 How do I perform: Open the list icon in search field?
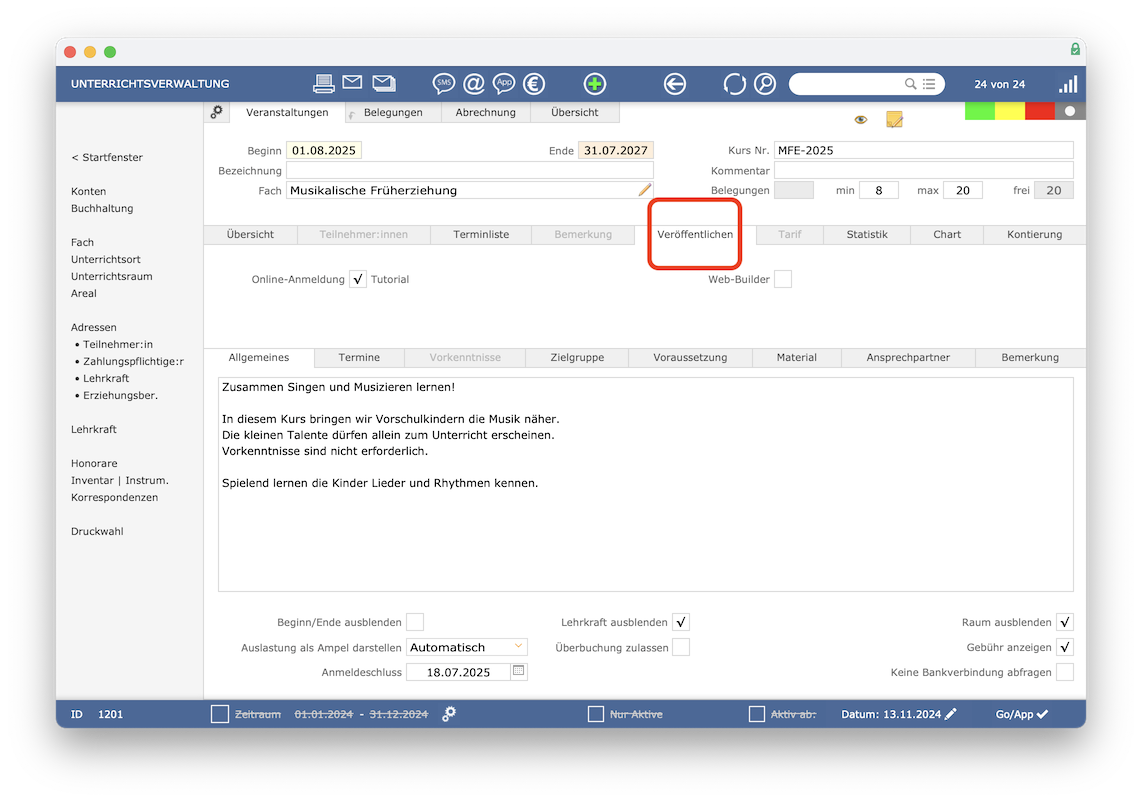[x=929, y=84]
